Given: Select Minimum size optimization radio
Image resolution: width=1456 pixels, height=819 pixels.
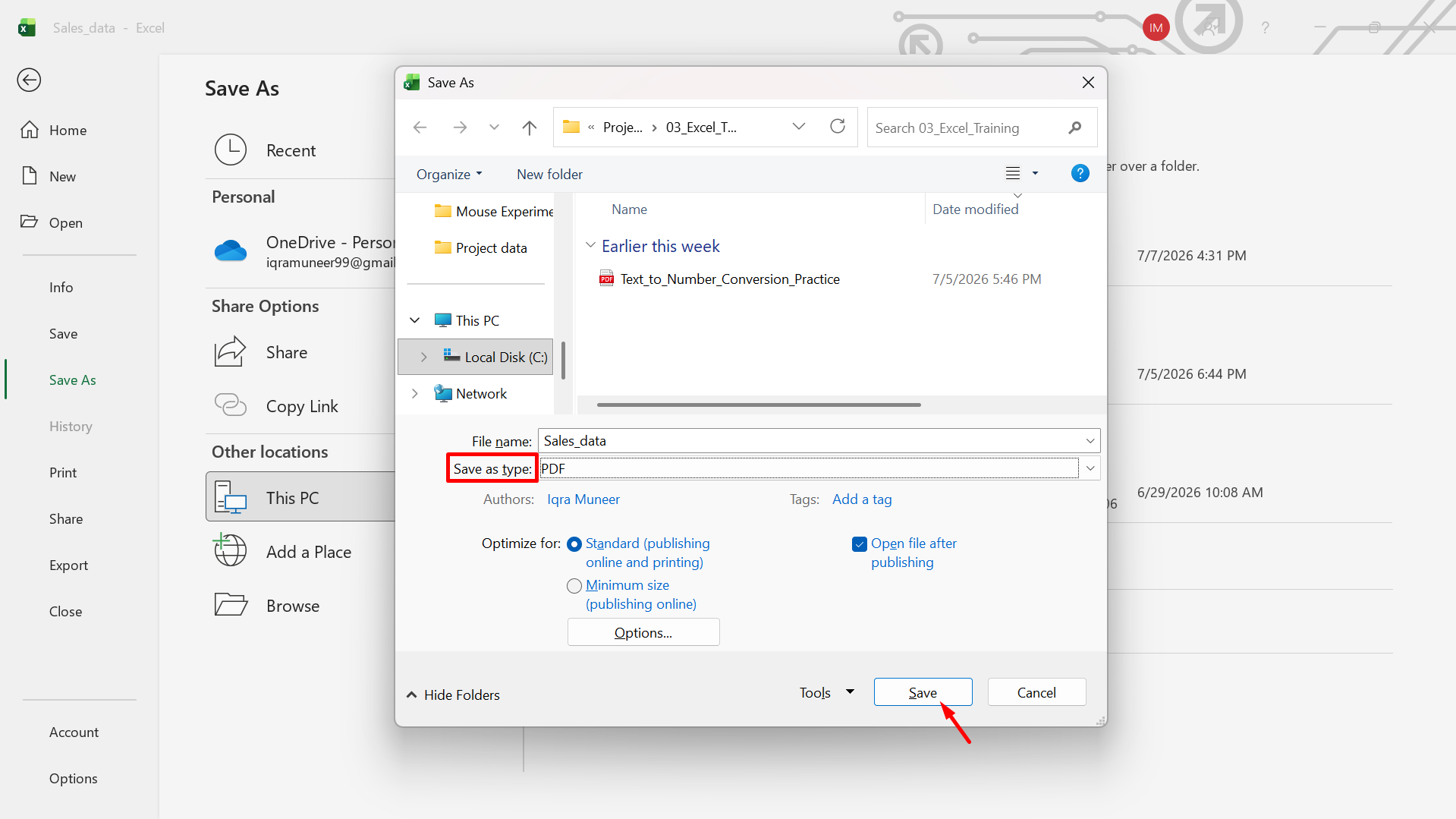Looking at the screenshot, I should pos(574,585).
